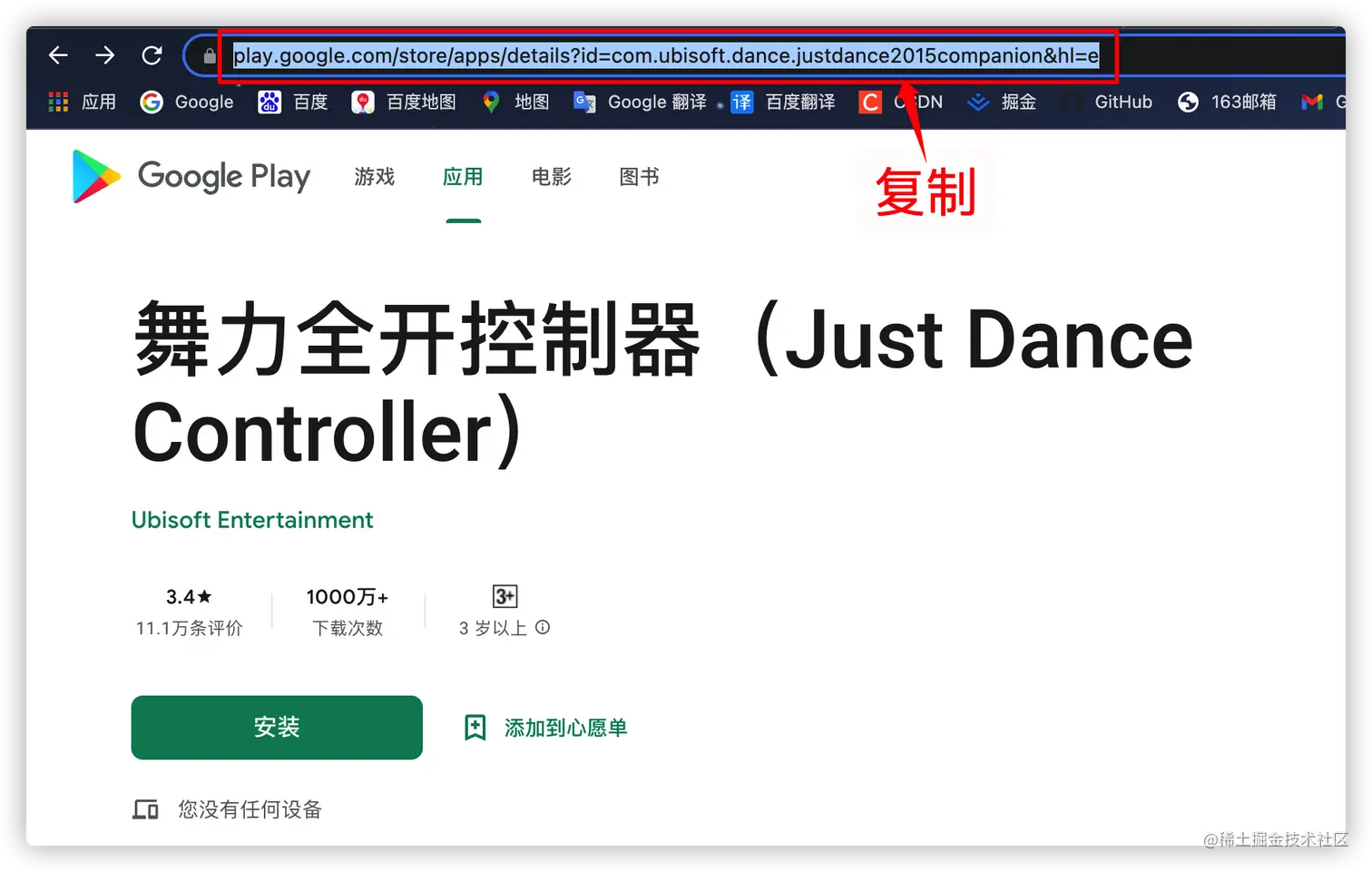Open the CSDN bookmark
Screen dimensions: 1372x872
[x=901, y=102]
